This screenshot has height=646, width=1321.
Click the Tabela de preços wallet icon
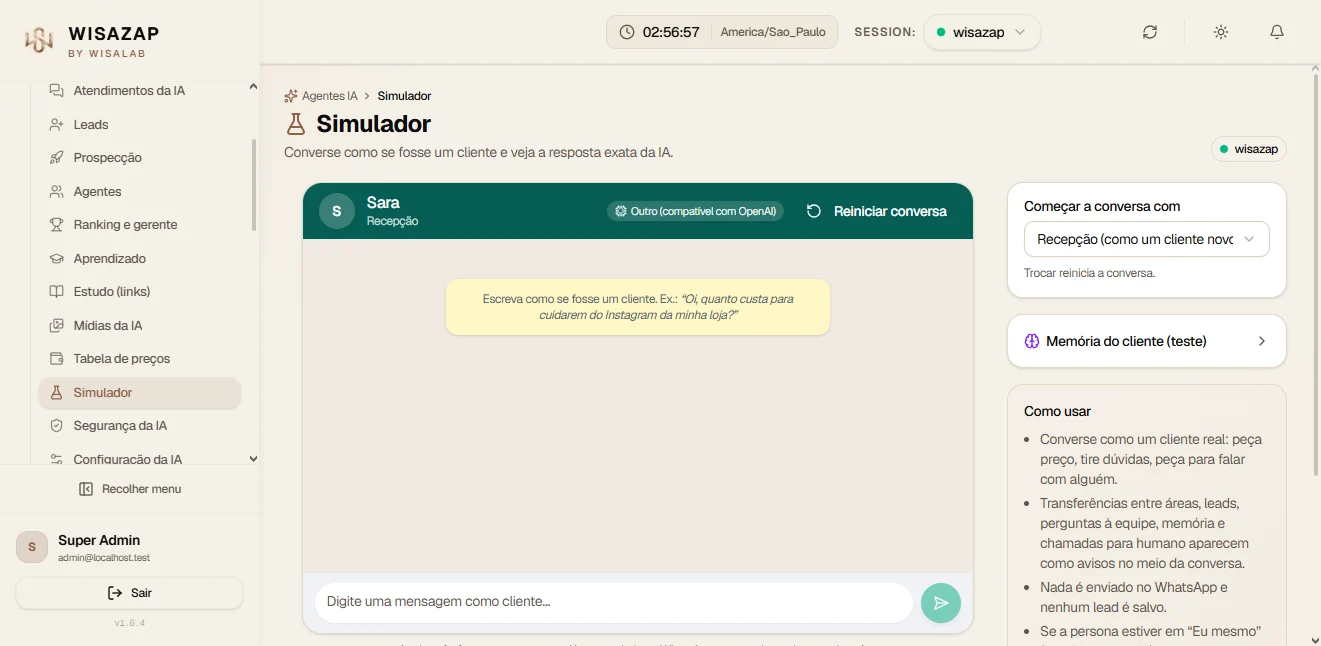click(57, 359)
